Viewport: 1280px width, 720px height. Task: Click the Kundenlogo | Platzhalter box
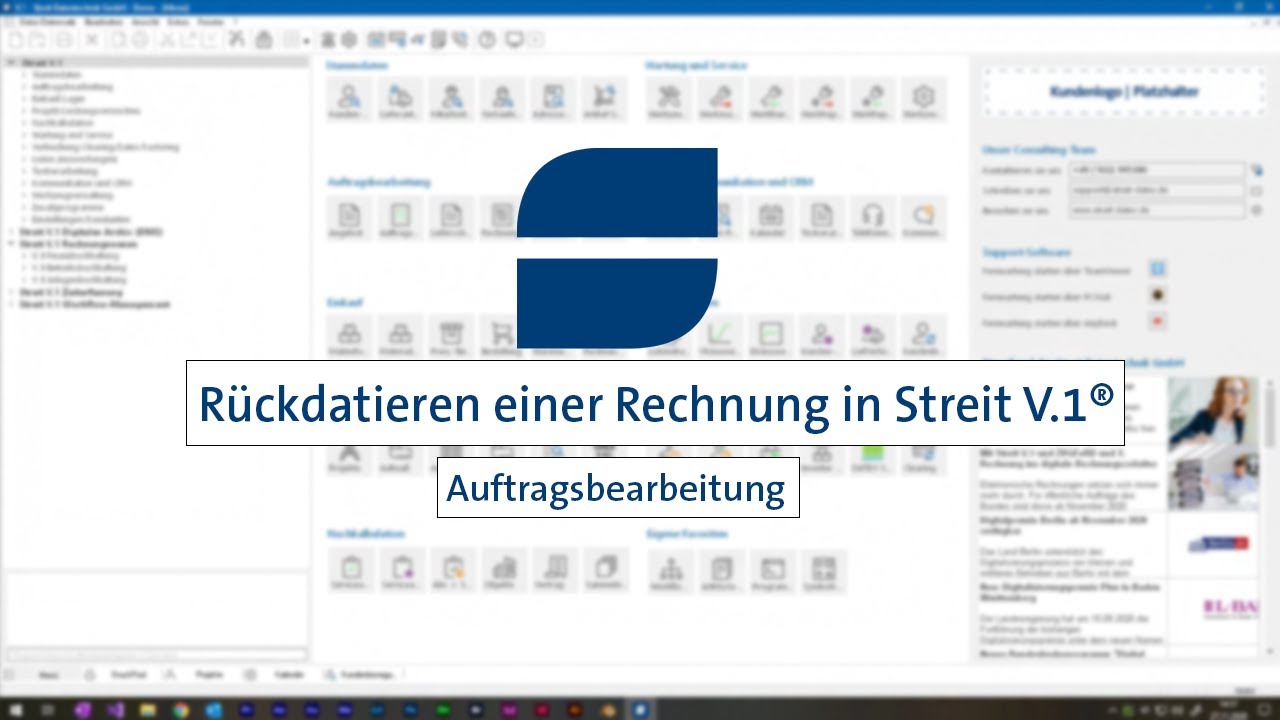tap(1124, 92)
